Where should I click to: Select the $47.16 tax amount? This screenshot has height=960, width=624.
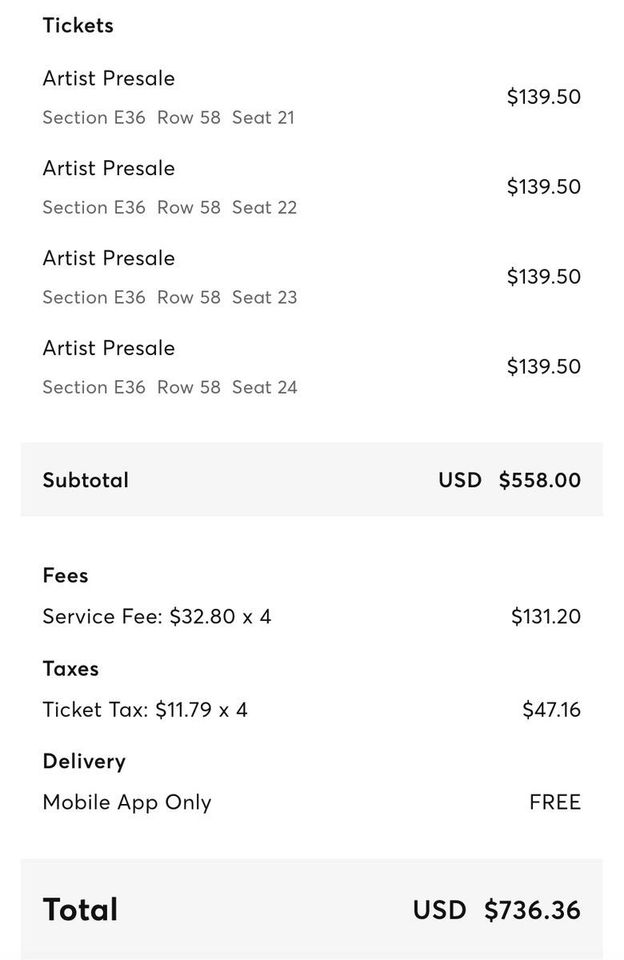pos(552,710)
